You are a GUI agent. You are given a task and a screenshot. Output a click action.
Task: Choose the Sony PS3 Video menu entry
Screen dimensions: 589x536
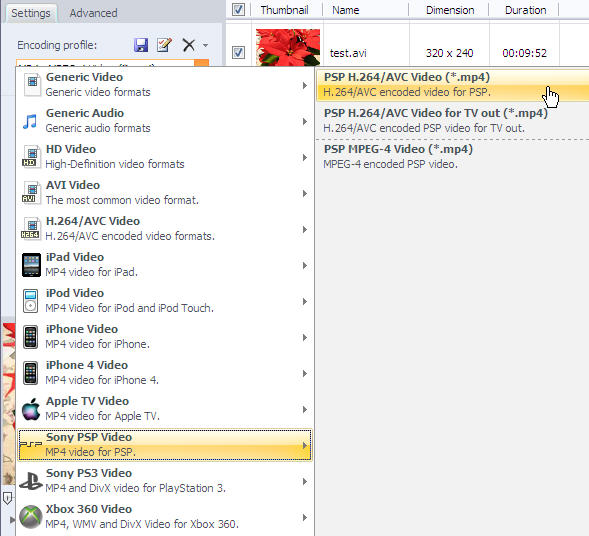click(x=165, y=481)
